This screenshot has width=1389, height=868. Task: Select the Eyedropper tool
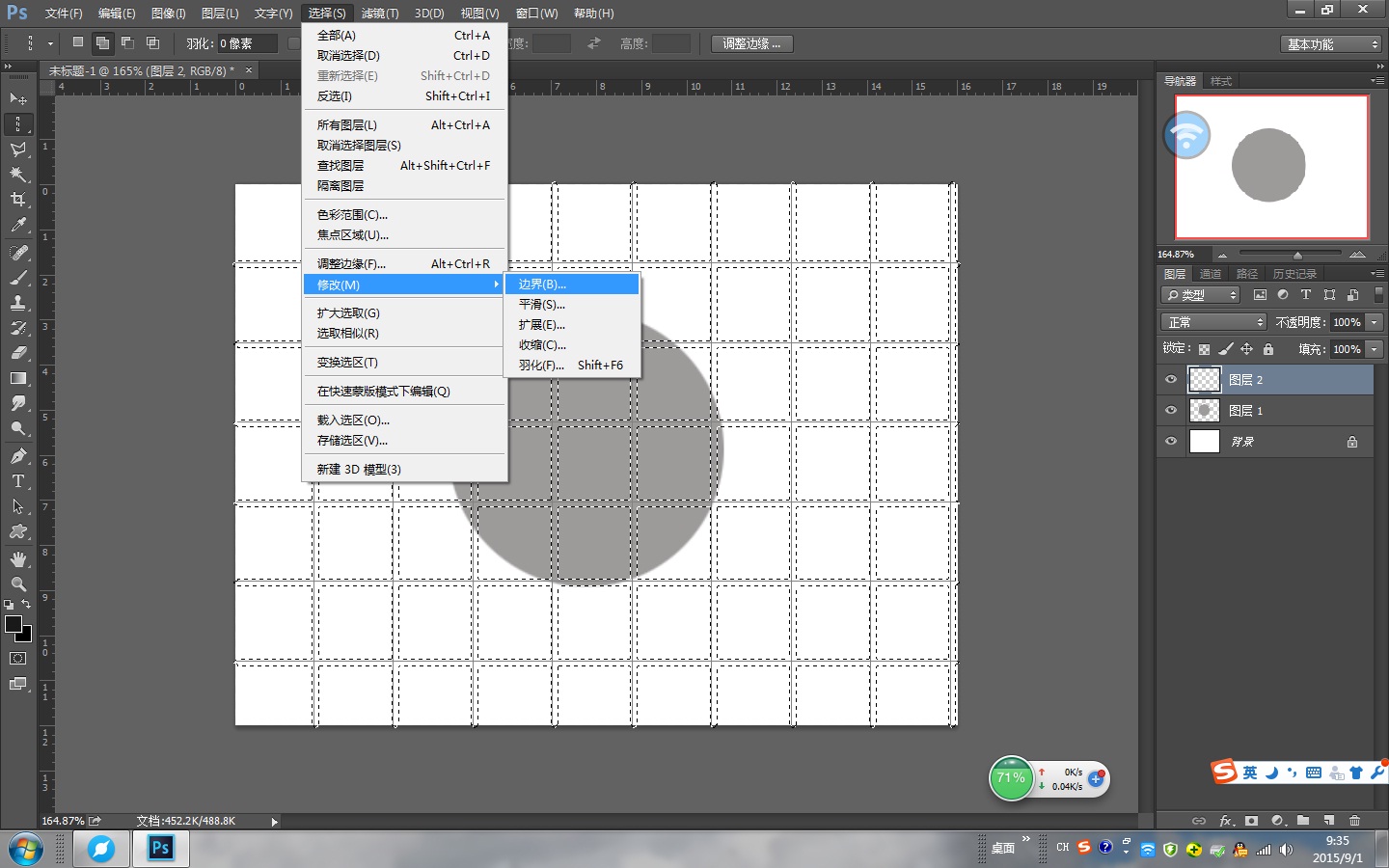(18, 225)
